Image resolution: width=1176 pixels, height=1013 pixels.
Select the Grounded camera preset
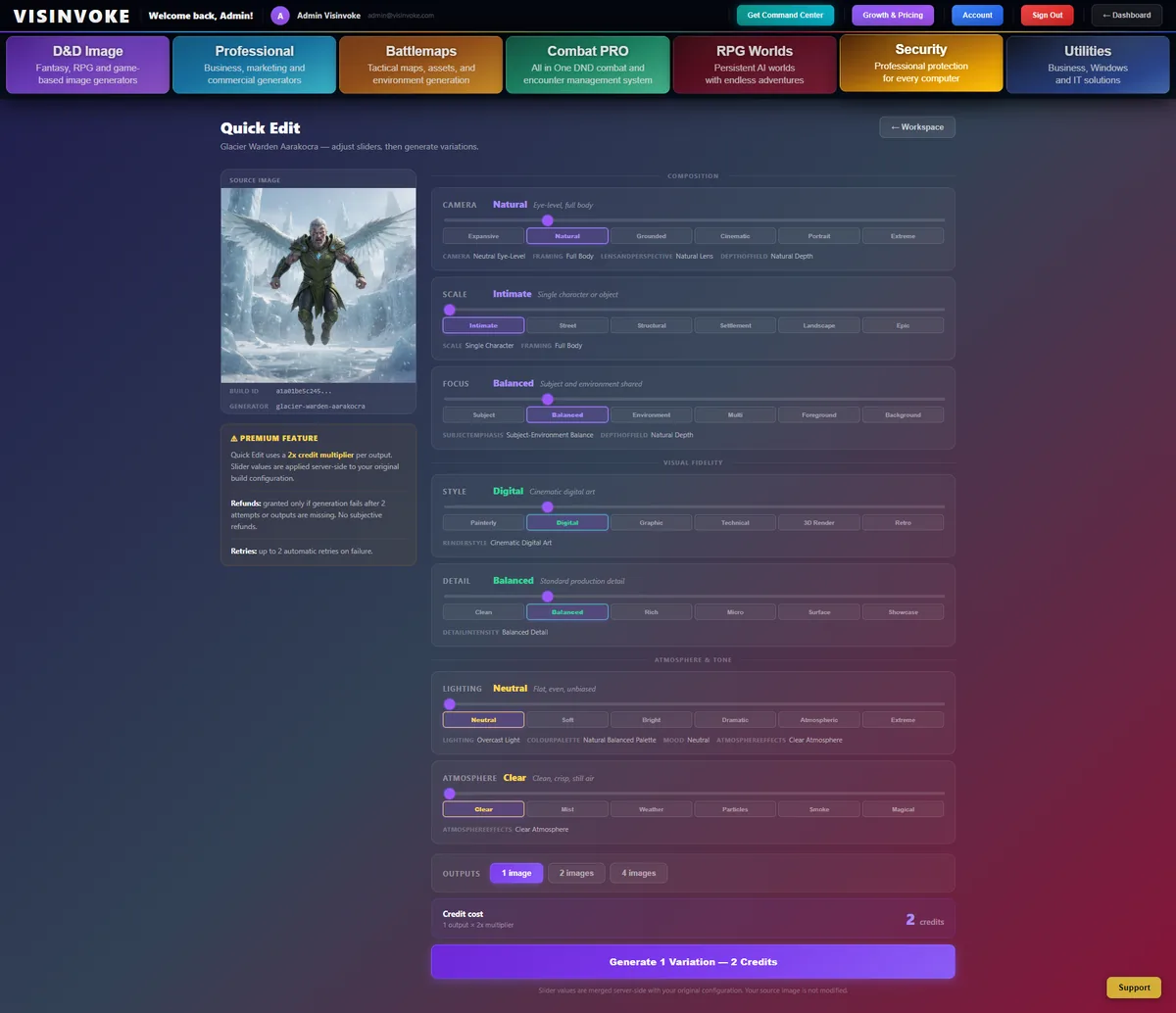pyautogui.click(x=652, y=236)
